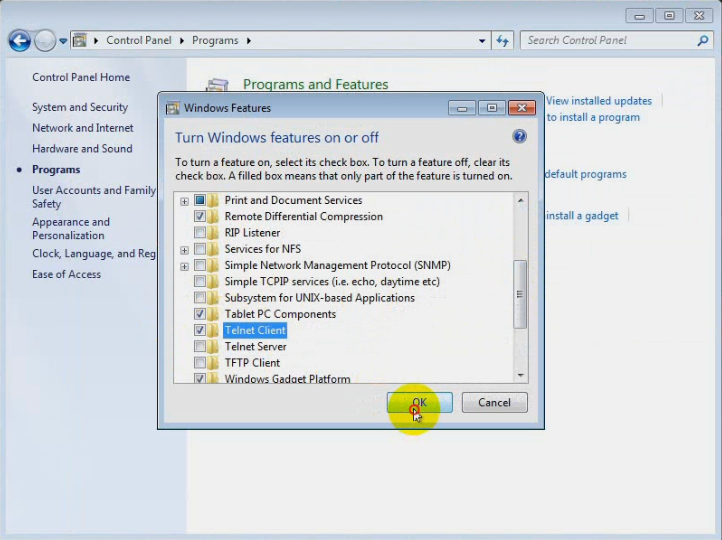Expand the arrow after Control Panel breadcrumb

coord(182,41)
